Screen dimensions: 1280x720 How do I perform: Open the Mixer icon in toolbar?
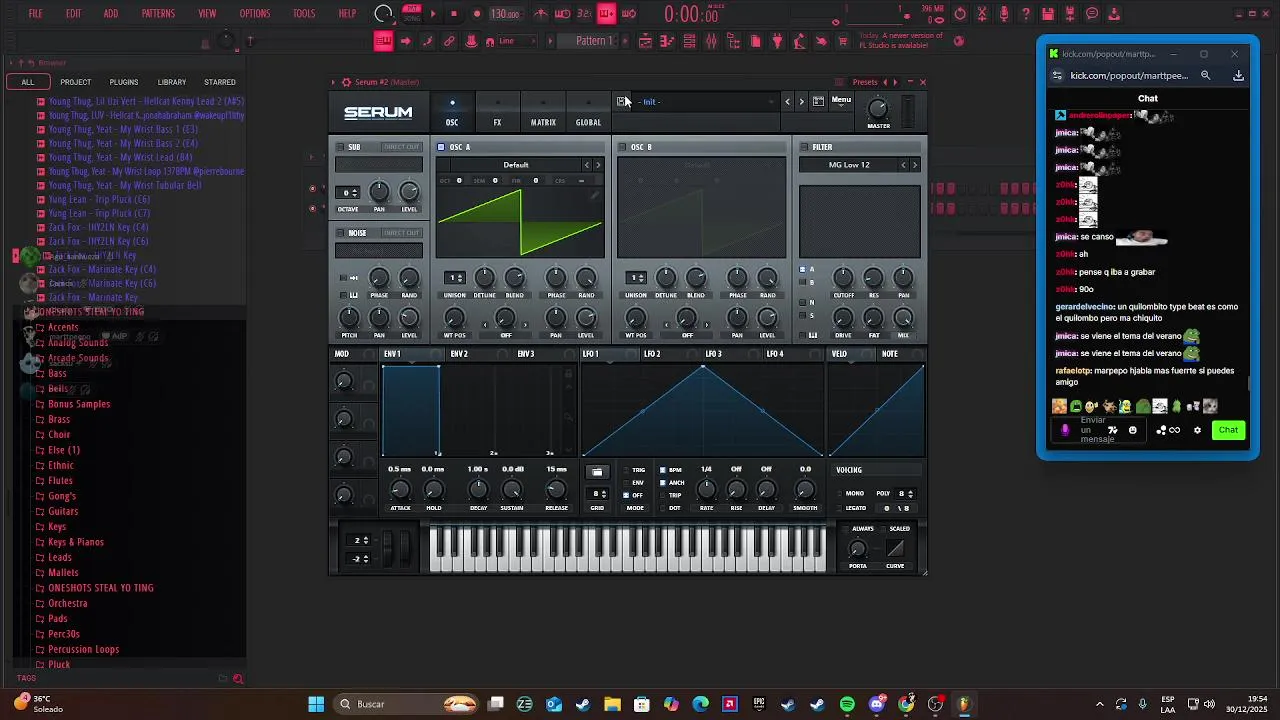pos(711,41)
